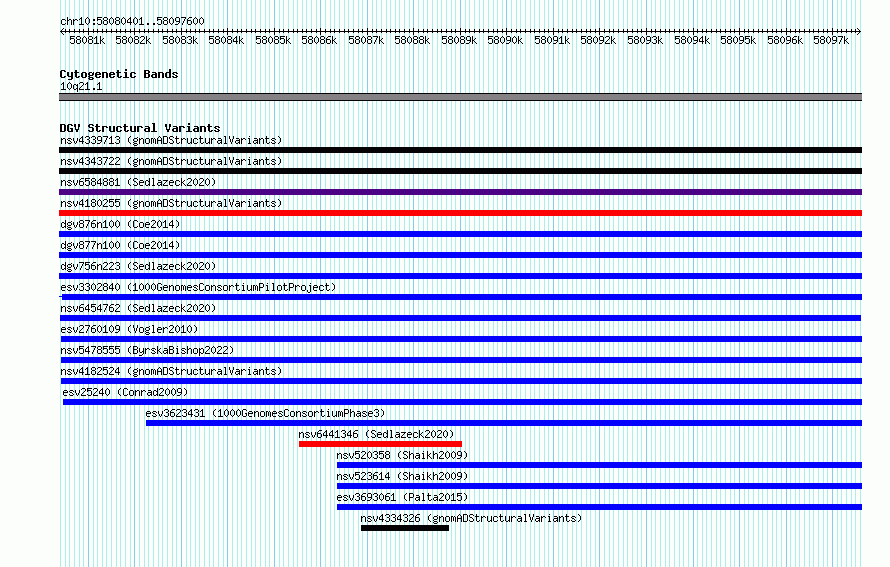Select the blue bar under nsv6454762
The image size is (890, 567).
(x=460, y=318)
